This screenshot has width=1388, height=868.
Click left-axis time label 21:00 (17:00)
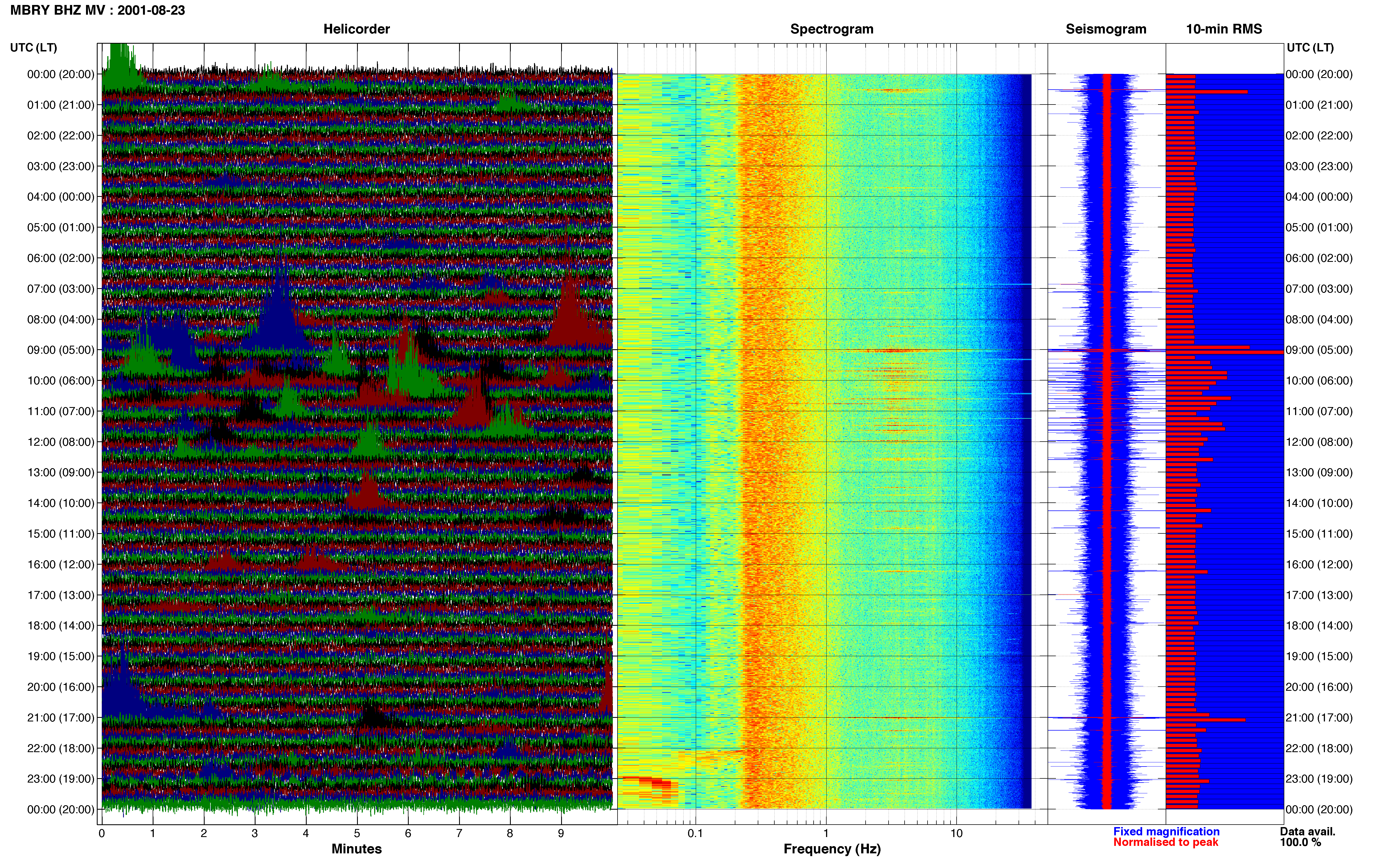point(61,718)
